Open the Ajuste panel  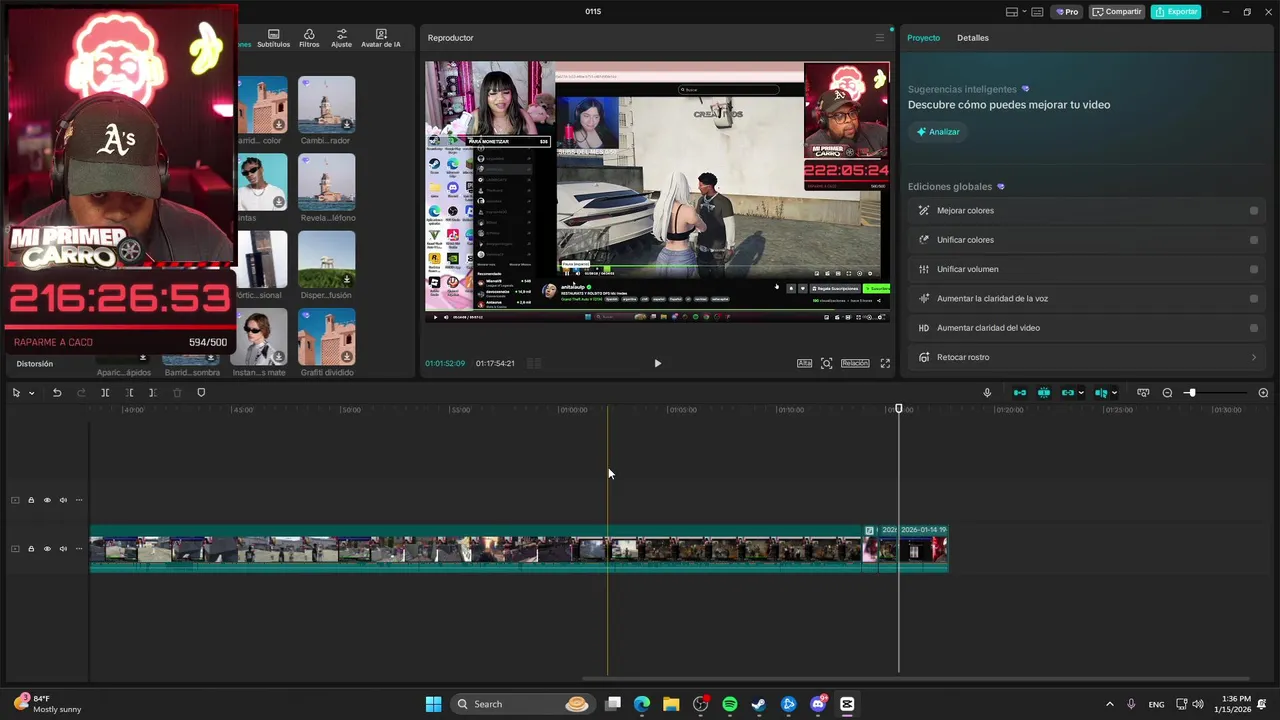click(341, 38)
